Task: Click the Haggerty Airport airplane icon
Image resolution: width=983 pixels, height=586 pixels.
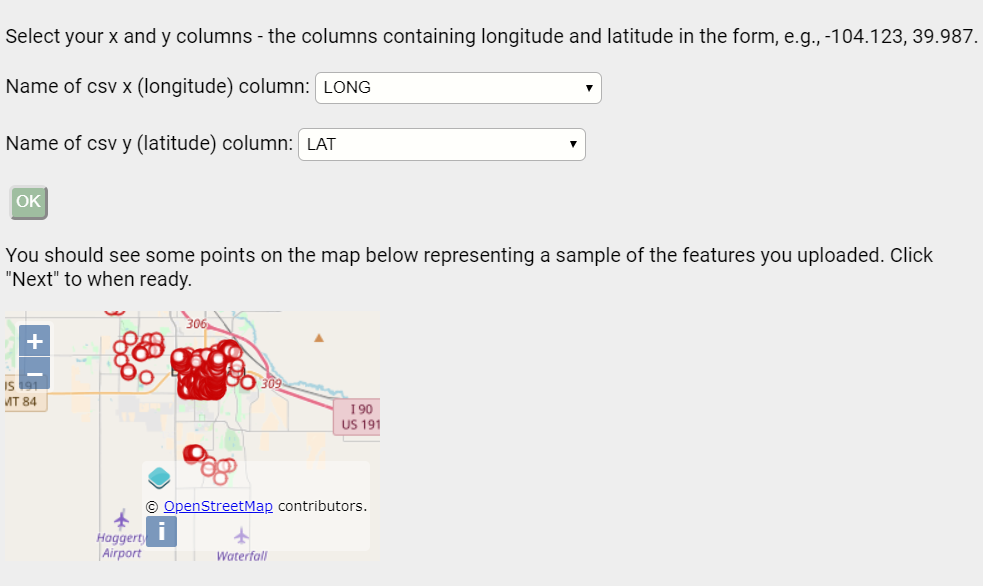Action: [122, 521]
